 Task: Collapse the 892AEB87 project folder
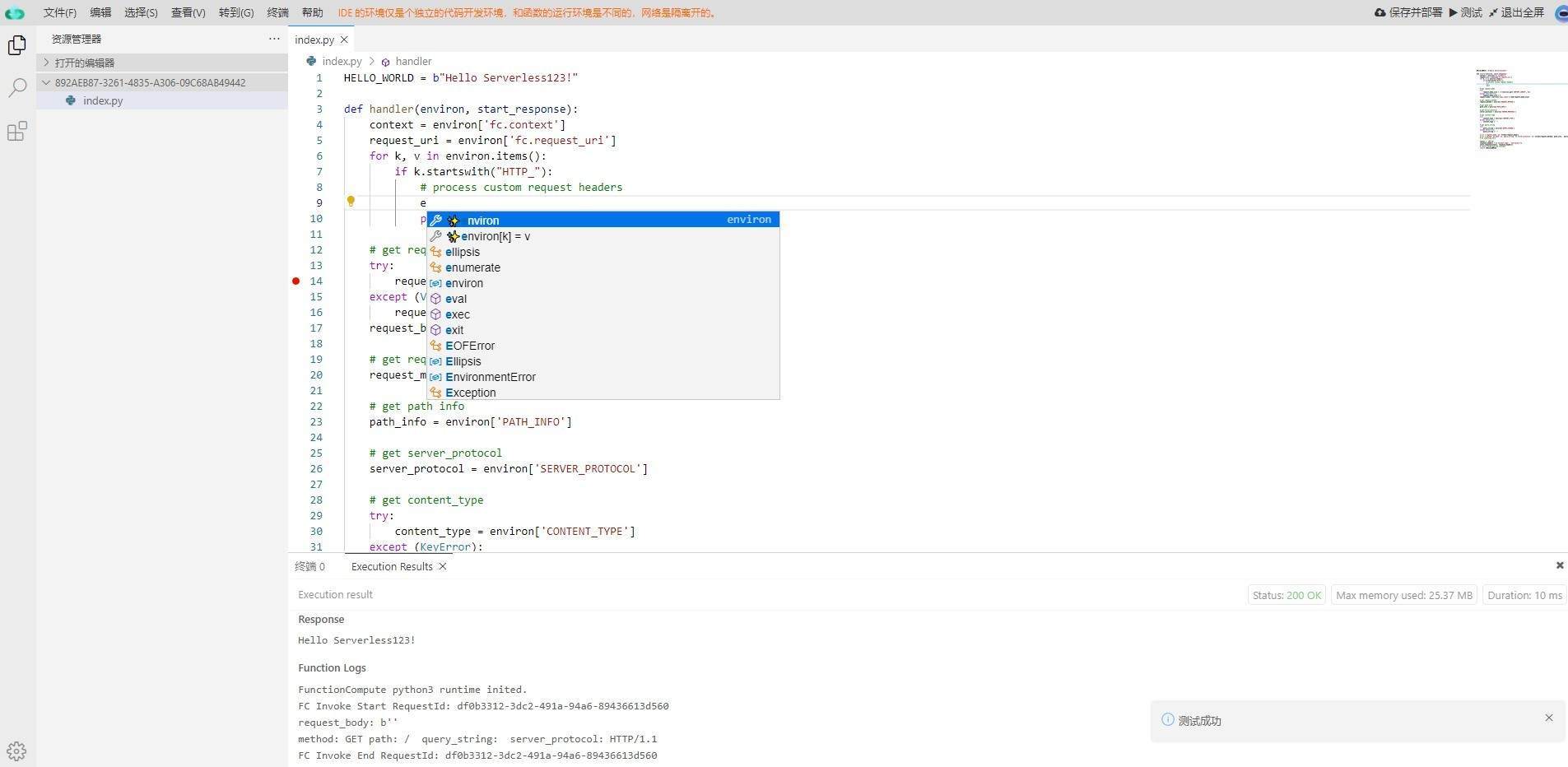47,82
